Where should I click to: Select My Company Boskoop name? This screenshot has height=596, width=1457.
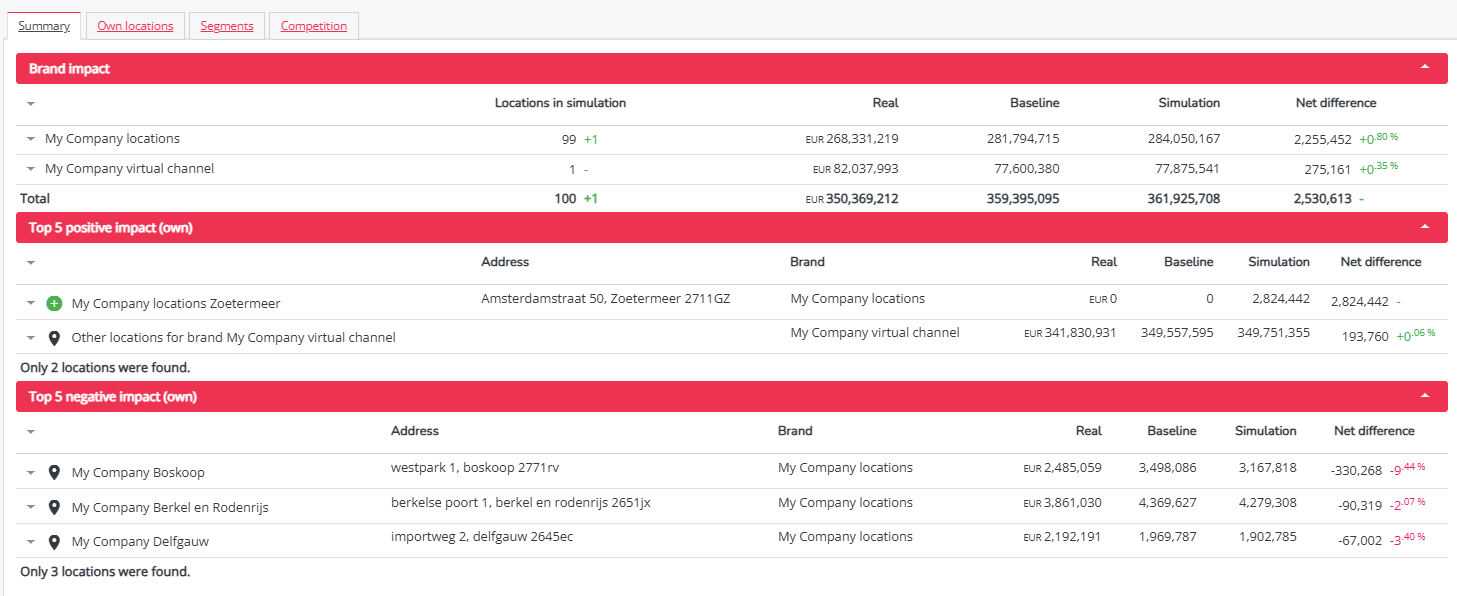coord(138,472)
